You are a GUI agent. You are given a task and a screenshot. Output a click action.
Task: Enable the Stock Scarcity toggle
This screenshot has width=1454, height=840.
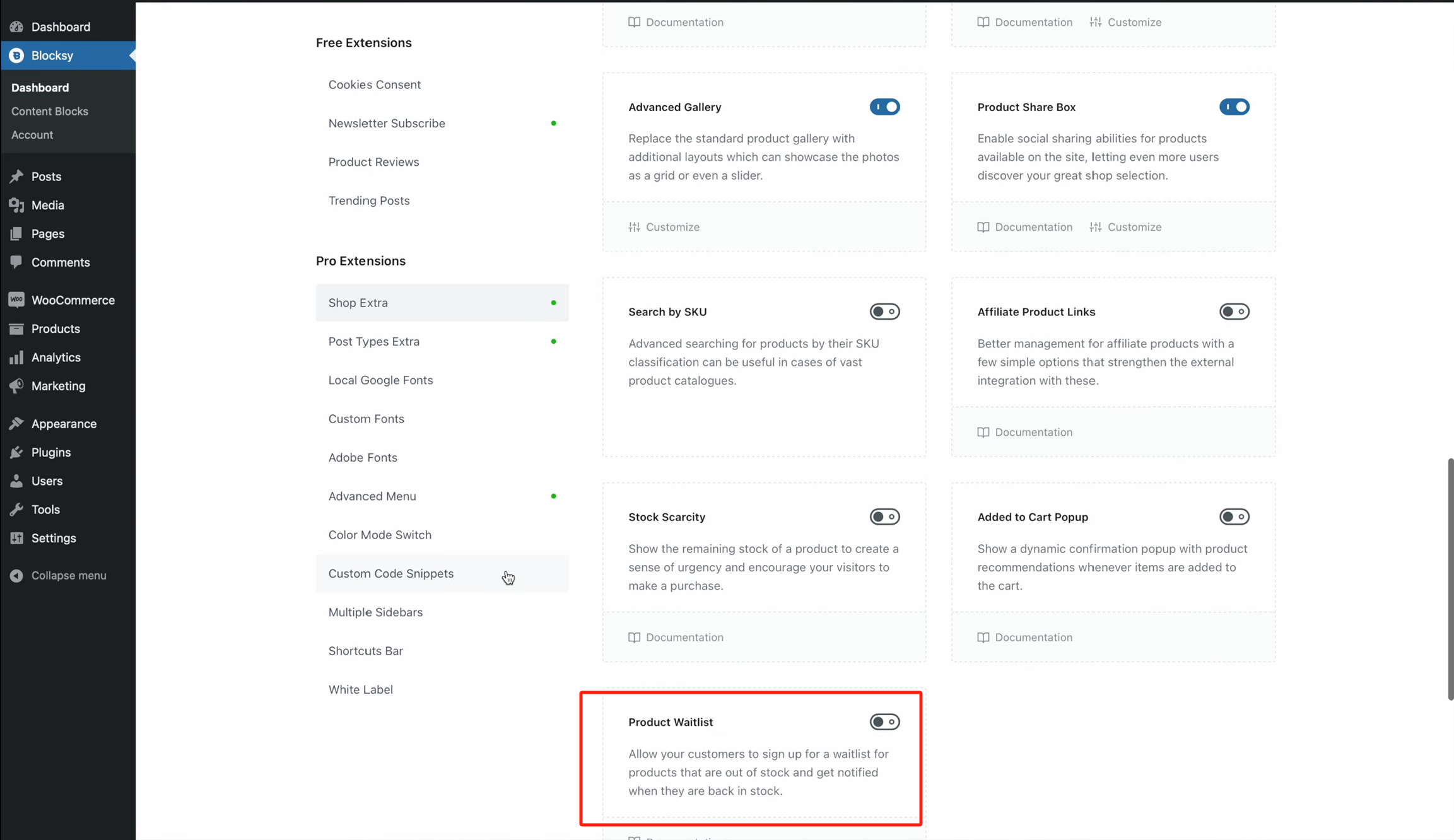884,516
